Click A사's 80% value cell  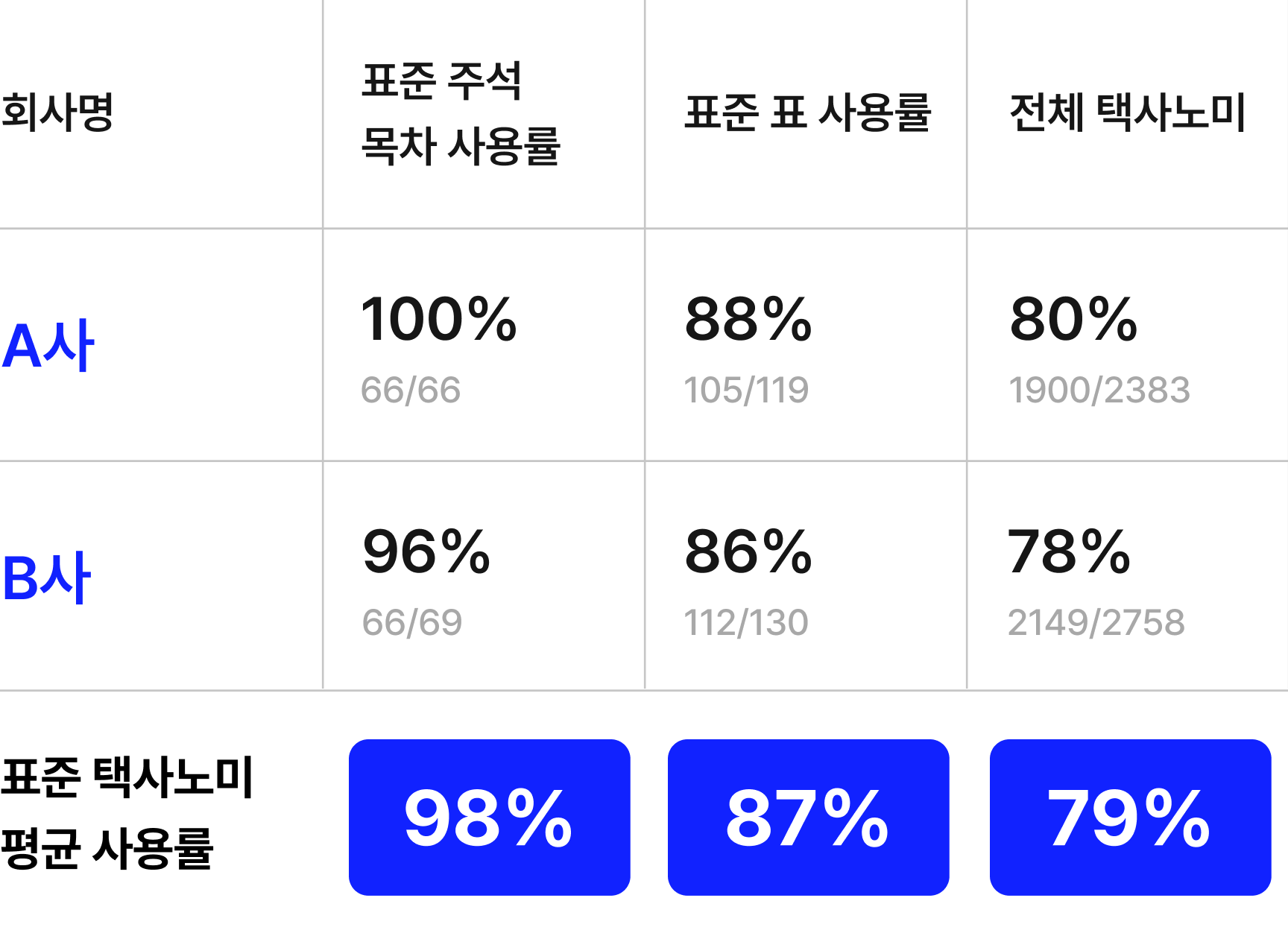[1073, 319]
